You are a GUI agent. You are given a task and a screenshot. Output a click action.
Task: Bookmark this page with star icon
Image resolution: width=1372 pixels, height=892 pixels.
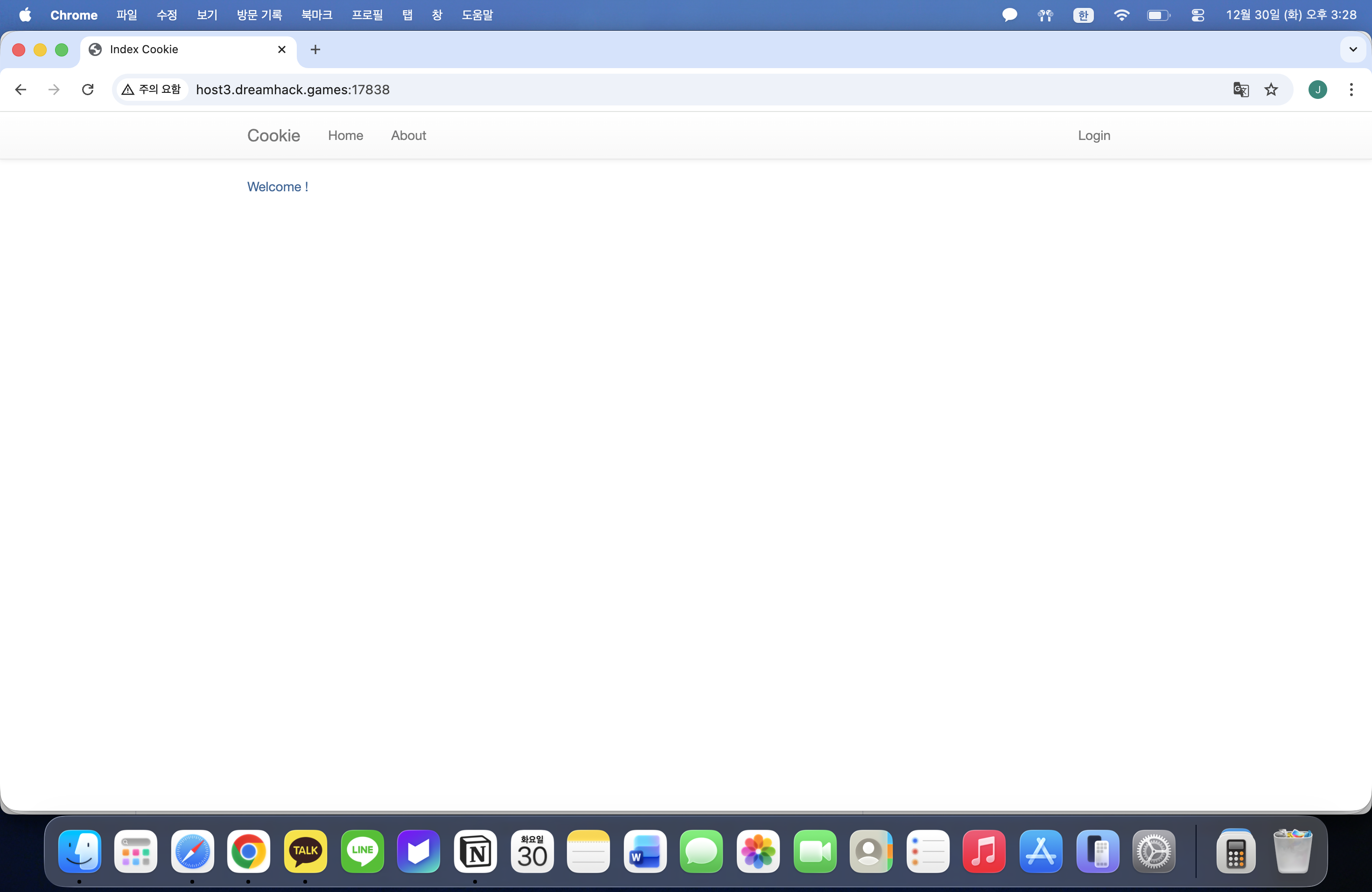point(1271,89)
